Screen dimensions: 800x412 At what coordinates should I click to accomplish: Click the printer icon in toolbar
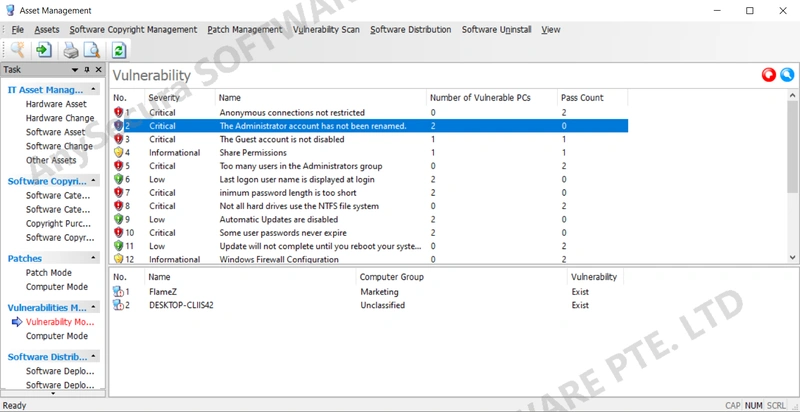tap(71, 50)
